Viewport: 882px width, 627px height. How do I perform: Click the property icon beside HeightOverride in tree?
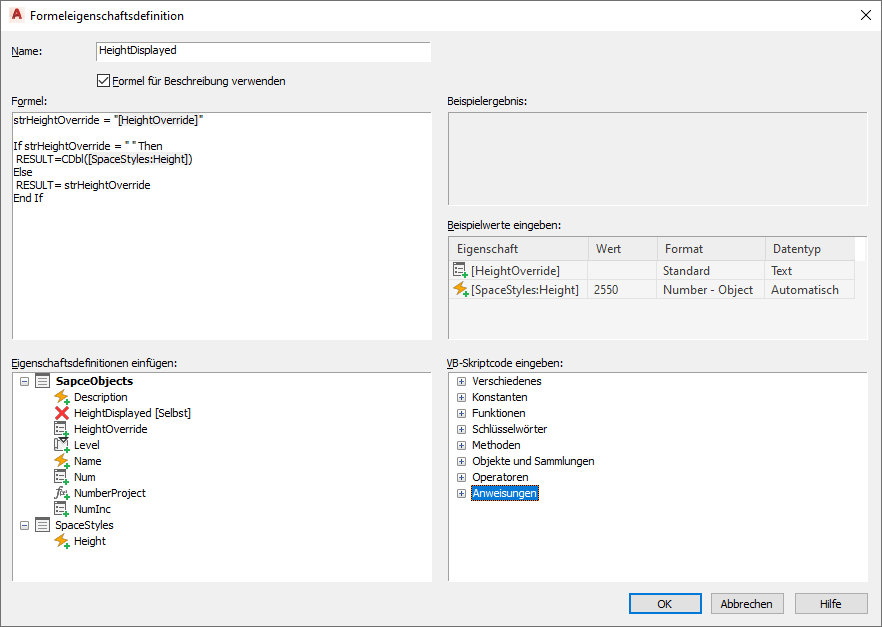(61, 429)
